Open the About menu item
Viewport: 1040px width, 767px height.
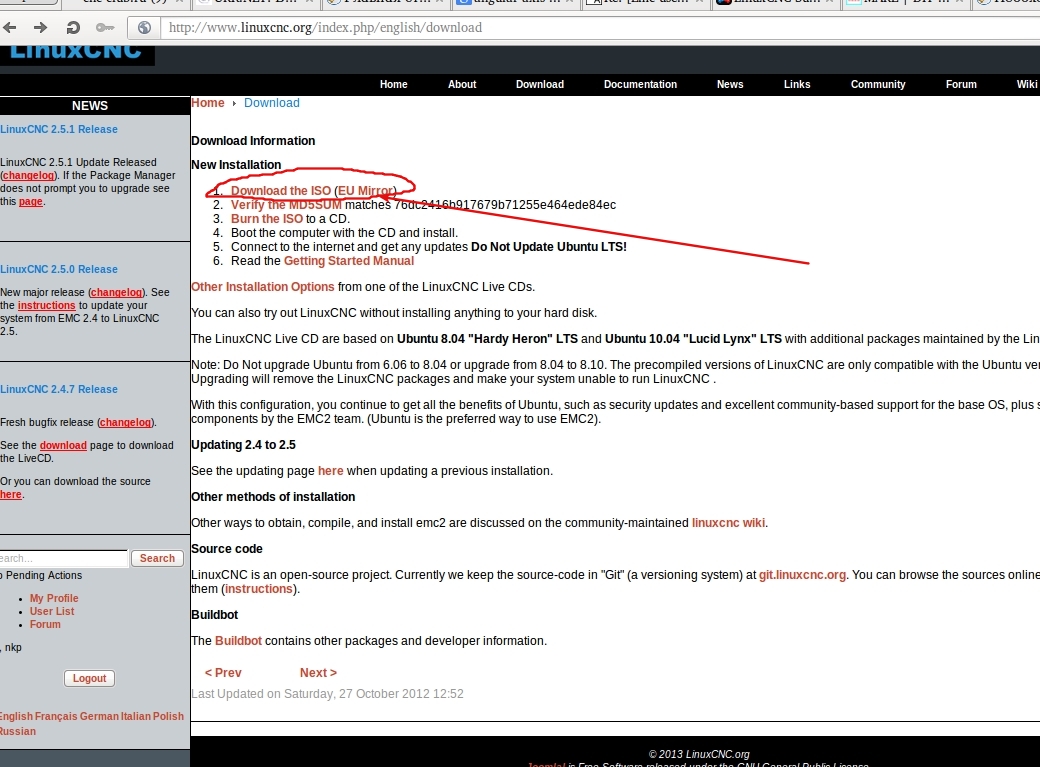[x=462, y=84]
